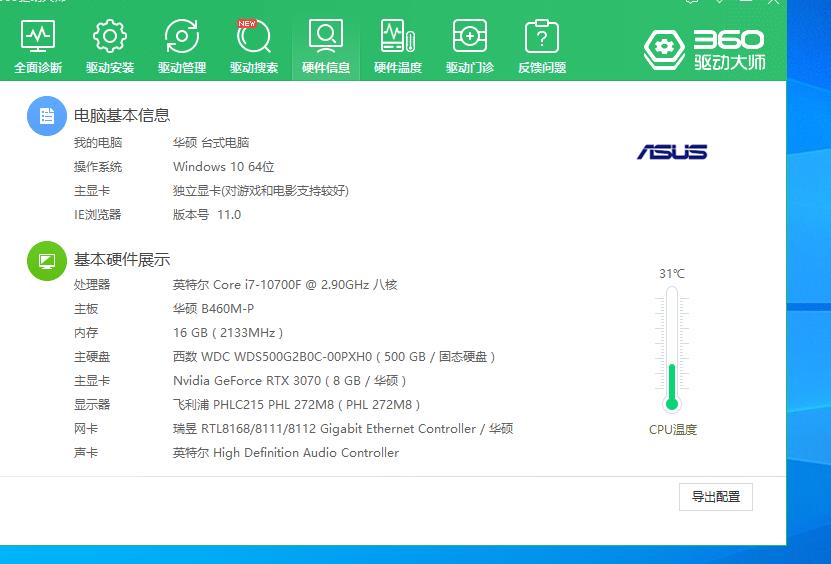Screen dimensions: 831x564
Task: Click the 华硕 B460M-P motherboard entry
Action: click(213, 309)
